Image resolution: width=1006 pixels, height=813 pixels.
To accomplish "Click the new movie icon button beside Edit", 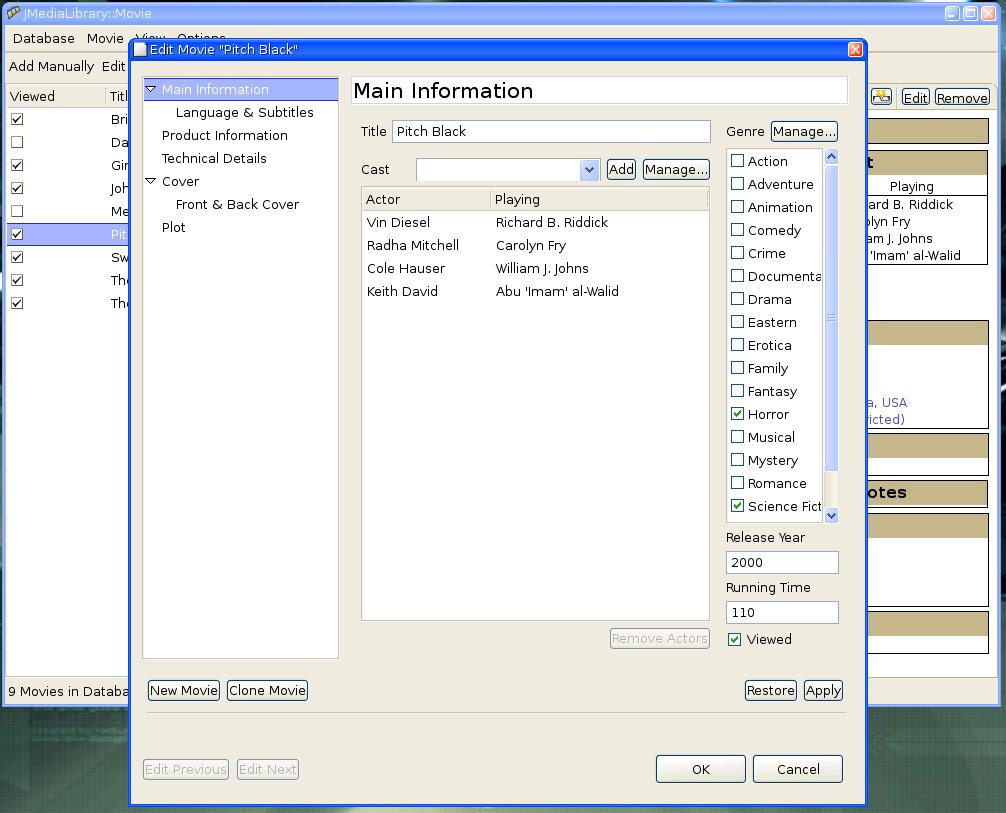I will (881, 97).
